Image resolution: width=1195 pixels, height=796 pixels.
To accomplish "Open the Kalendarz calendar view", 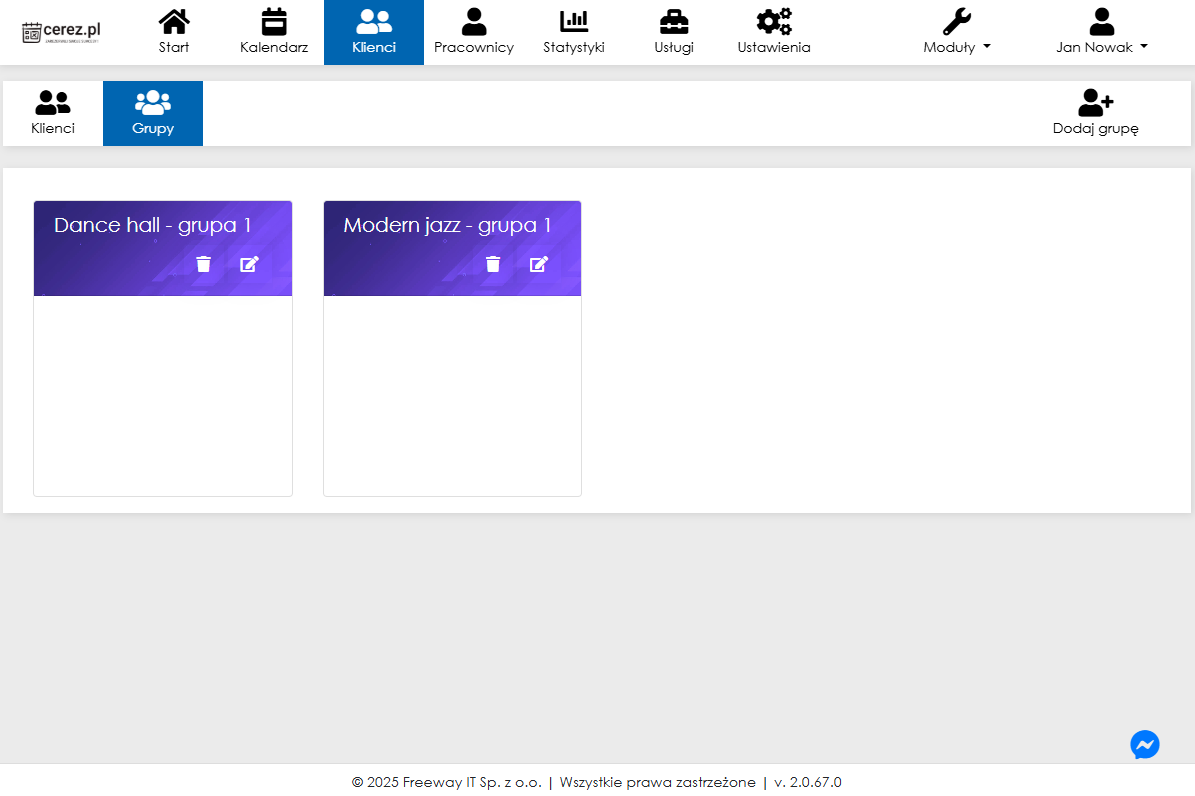I will pos(274,32).
